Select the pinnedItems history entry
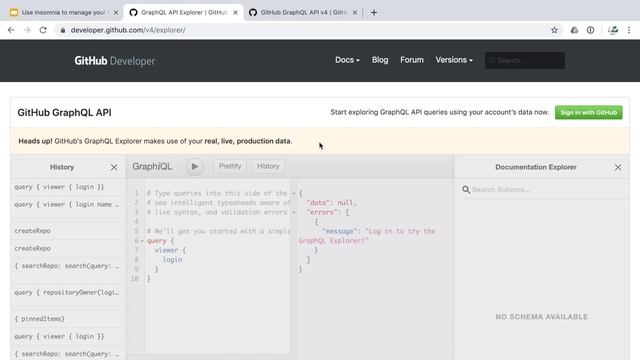640x360 pixels. point(68,319)
